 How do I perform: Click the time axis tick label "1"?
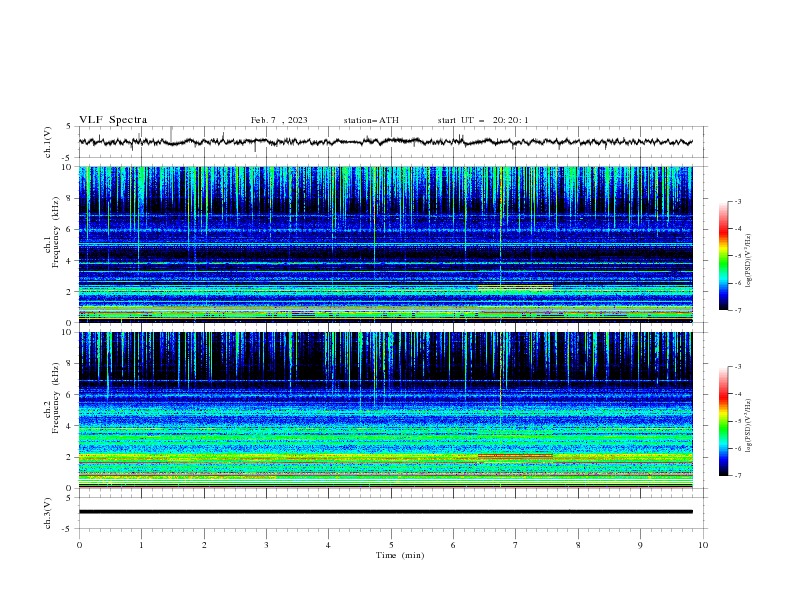[x=141, y=545]
